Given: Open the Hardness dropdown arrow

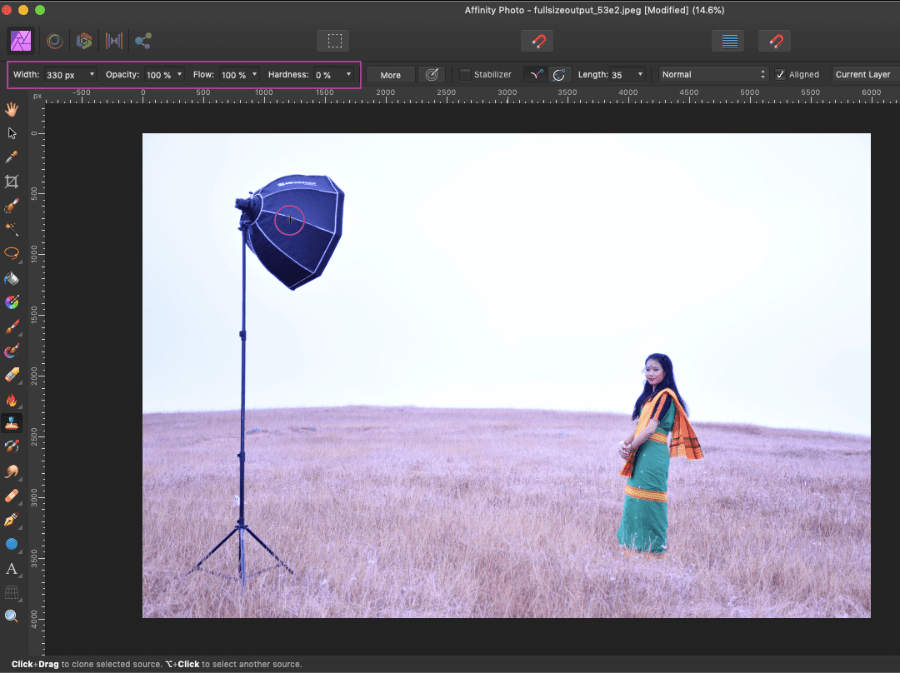Looking at the screenshot, I should pos(349,75).
